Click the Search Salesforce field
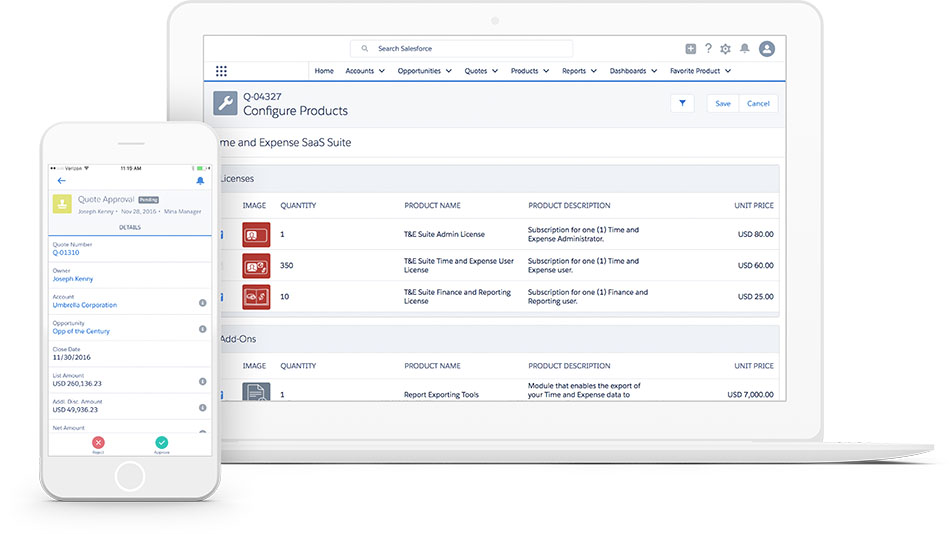 [x=461, y=49]
